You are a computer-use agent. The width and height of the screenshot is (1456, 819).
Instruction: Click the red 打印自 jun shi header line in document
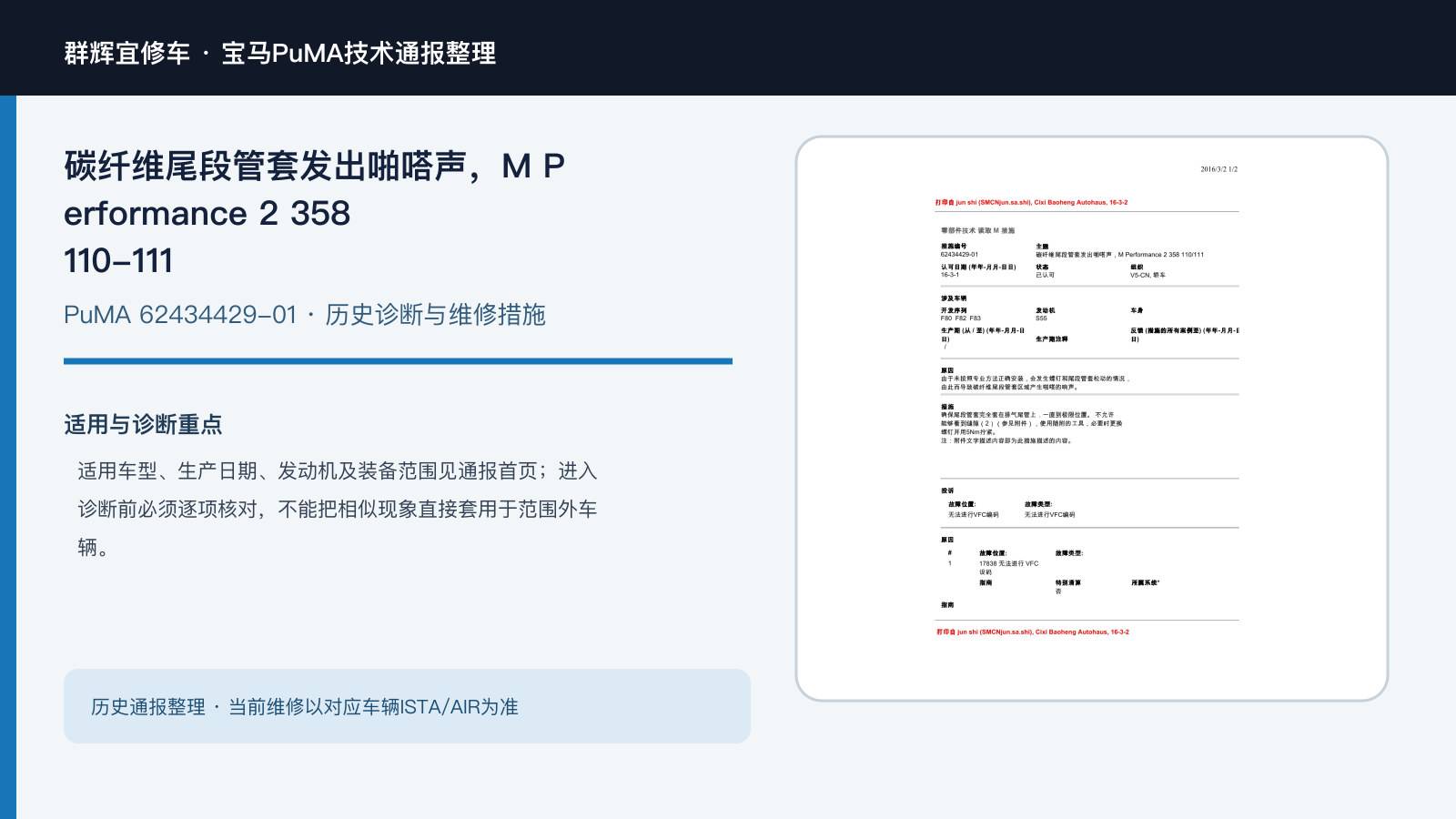coord(1031,203)
